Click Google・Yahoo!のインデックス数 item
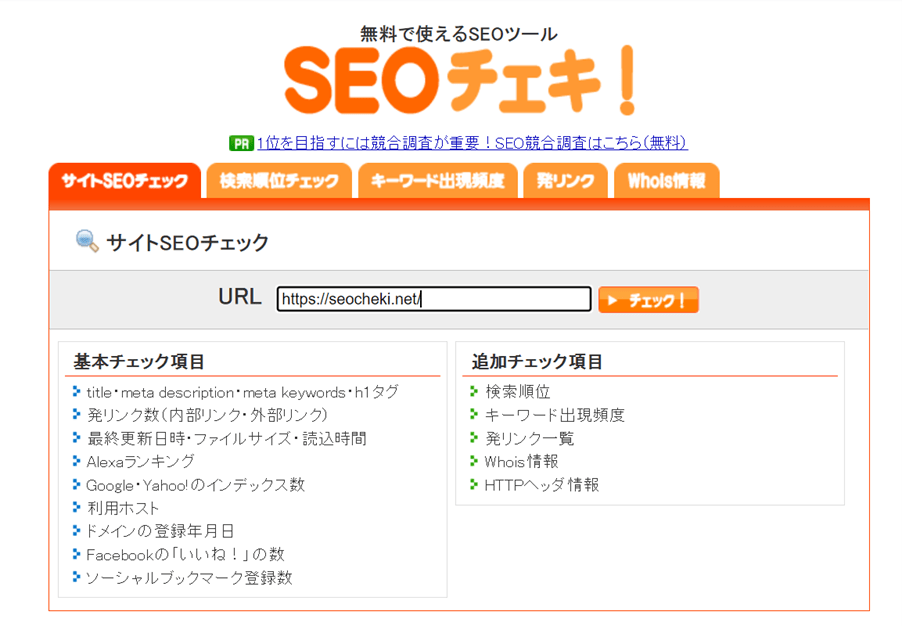 195,485
